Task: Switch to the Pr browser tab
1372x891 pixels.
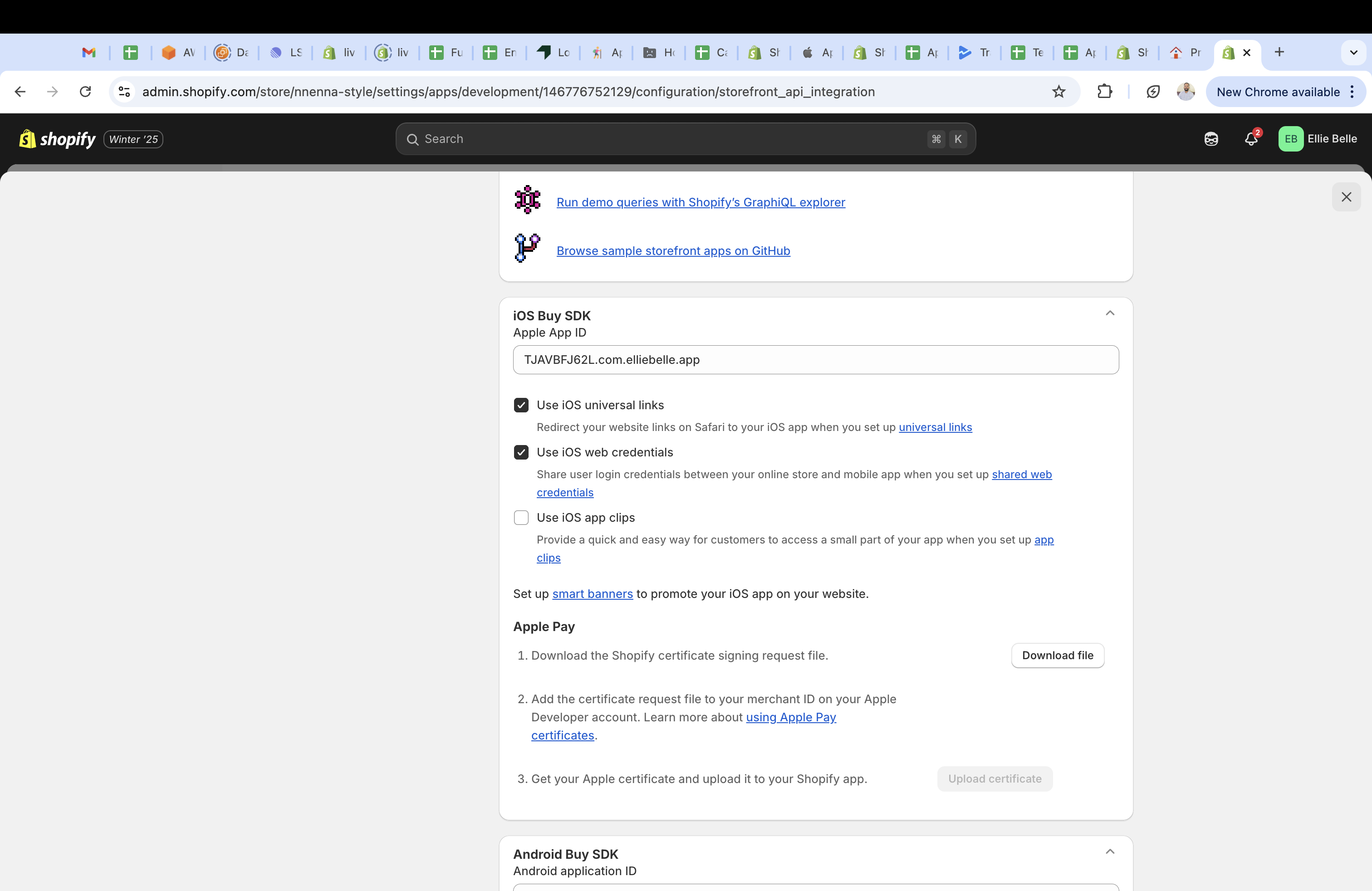Action: click(1185, 53)
